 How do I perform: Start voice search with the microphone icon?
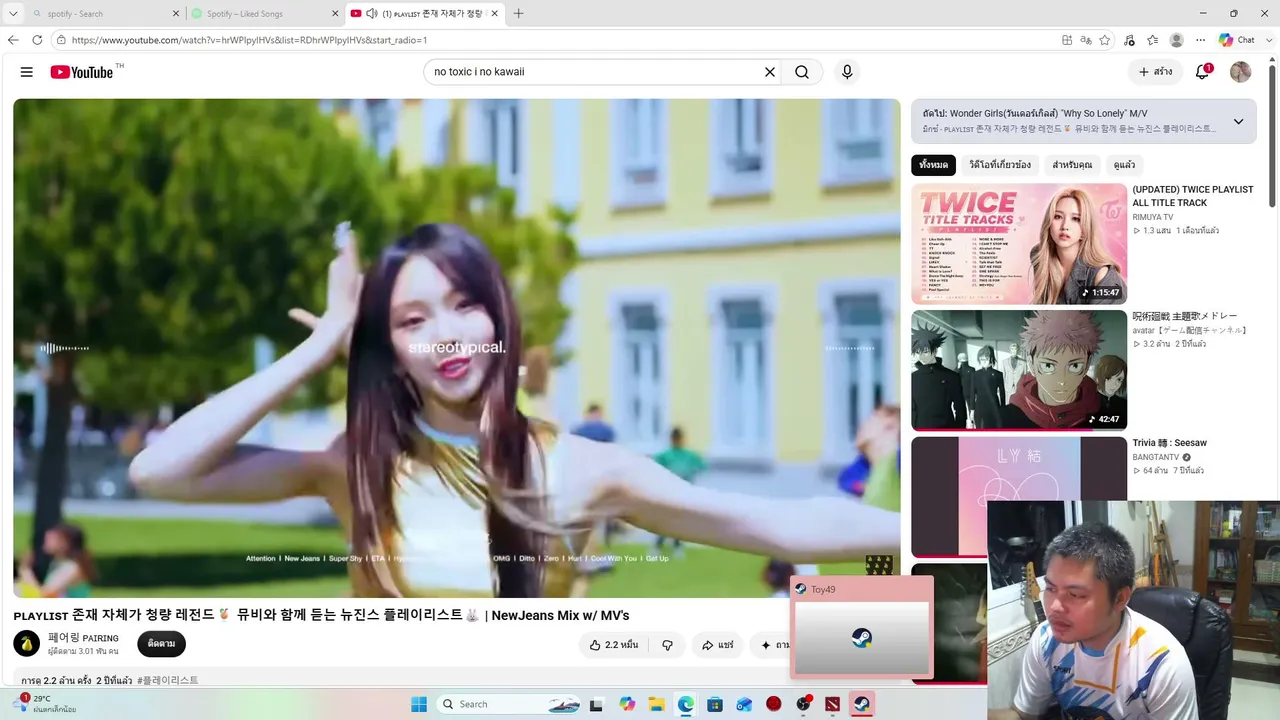[847, 72]
